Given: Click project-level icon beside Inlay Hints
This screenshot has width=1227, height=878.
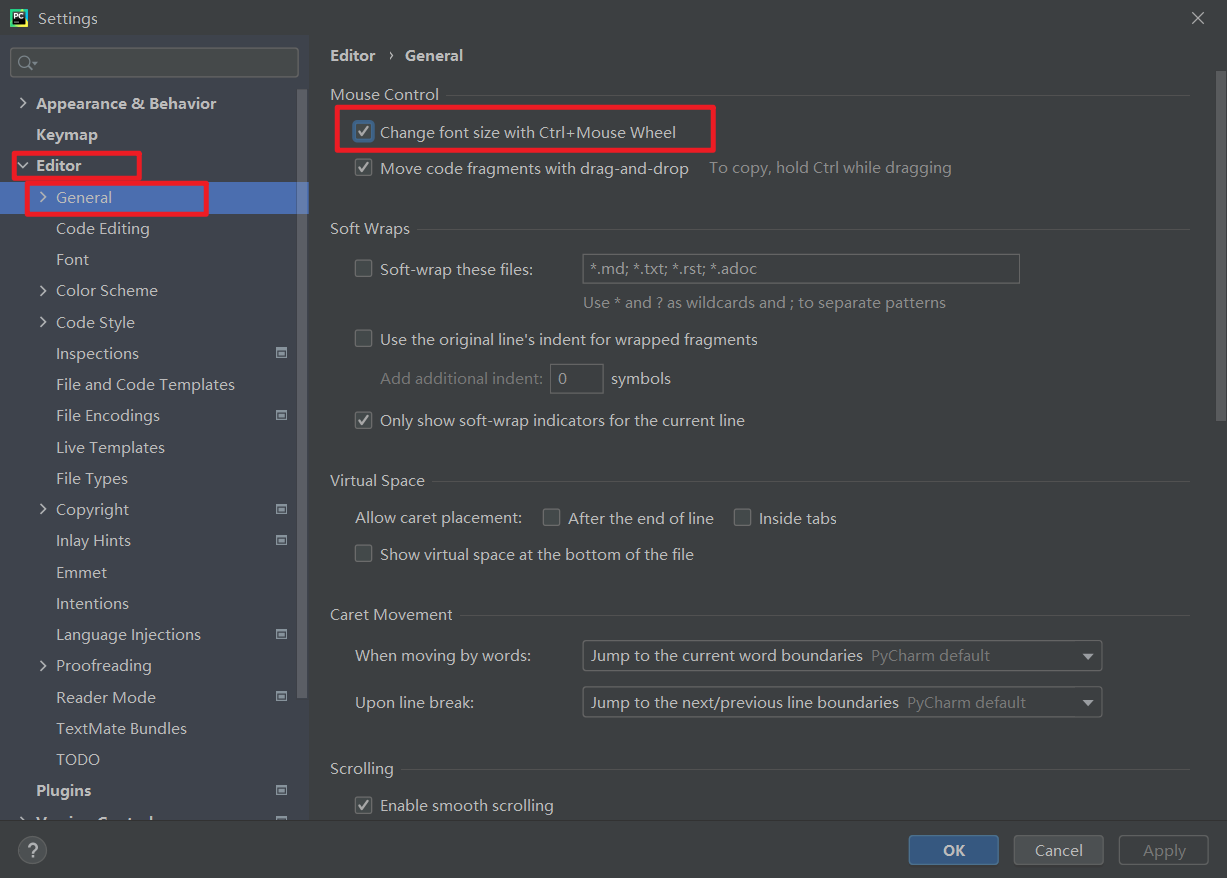Looking at the screenshot, I should [281, 540].
